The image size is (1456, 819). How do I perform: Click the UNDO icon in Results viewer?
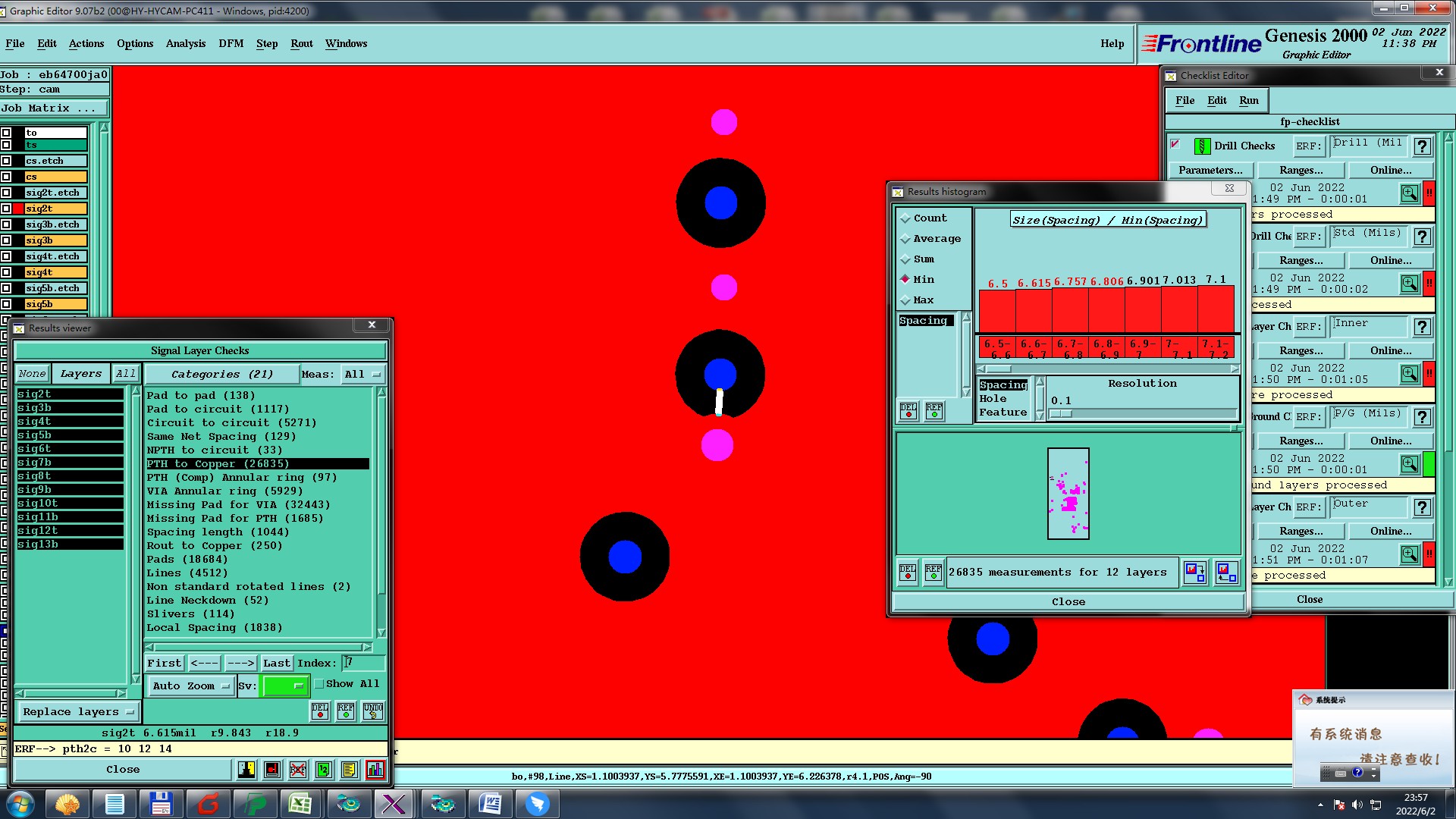tap(372, 711)
